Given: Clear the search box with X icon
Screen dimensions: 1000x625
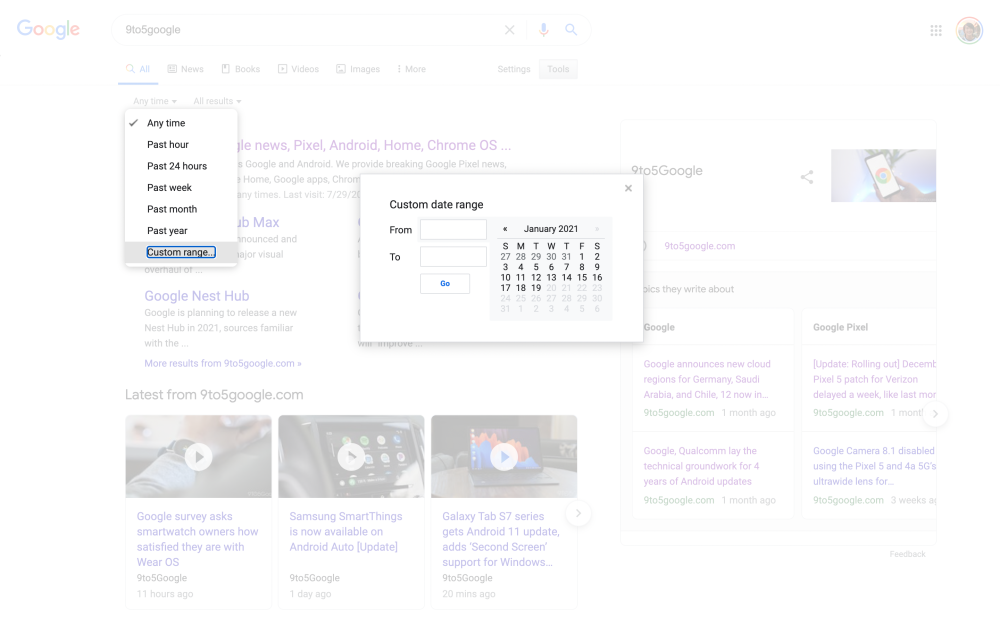Looking at the screenshot, I should tap(510, 30).
